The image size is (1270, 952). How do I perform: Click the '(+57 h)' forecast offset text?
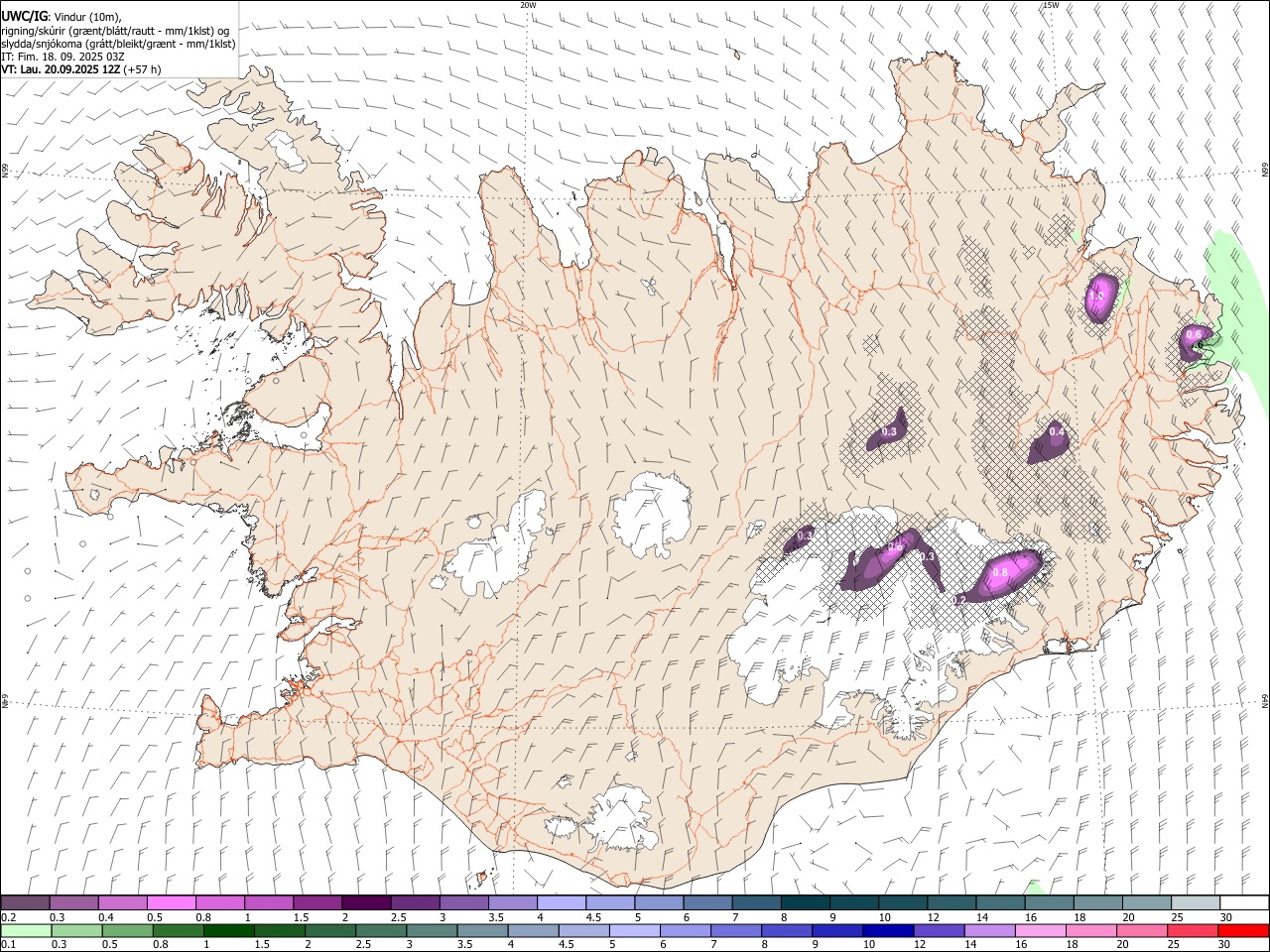pos(143,69)
